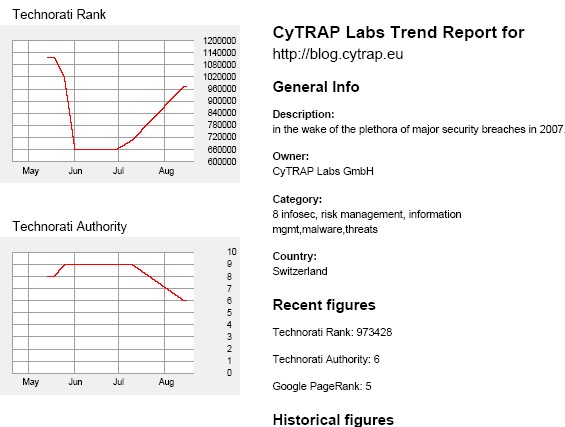Click the General Info heading
This screenshot has width=565, height=427.
click(x=316, y=87)
